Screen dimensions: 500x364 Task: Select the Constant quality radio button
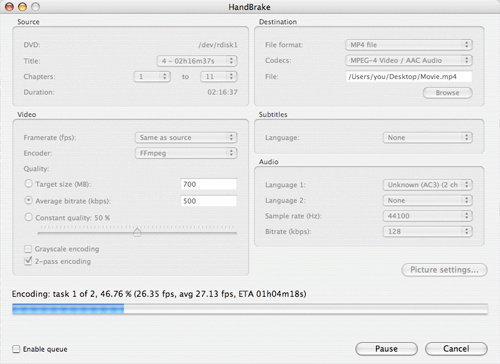(x=29, y=217)
